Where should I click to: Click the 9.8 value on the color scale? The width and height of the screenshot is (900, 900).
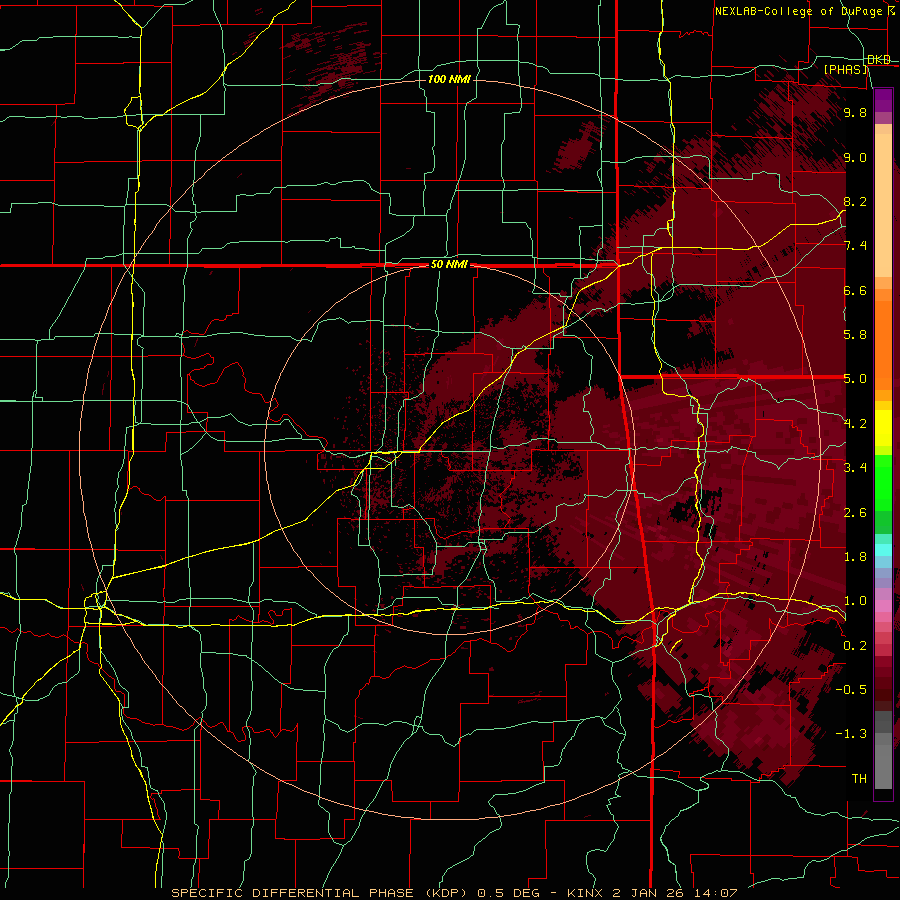click(x=855, y=112)
